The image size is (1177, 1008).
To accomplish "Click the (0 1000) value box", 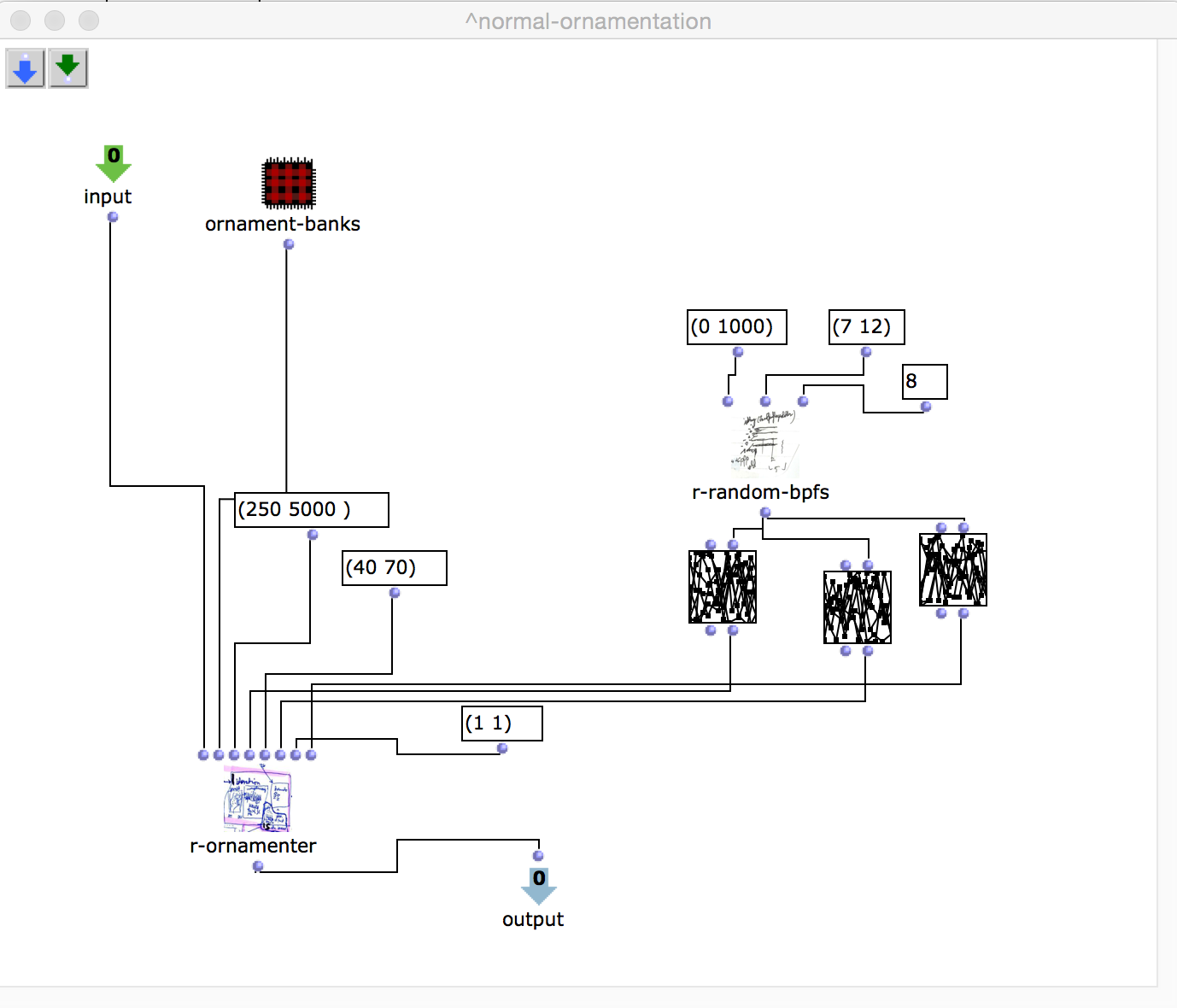I will 736,327.
